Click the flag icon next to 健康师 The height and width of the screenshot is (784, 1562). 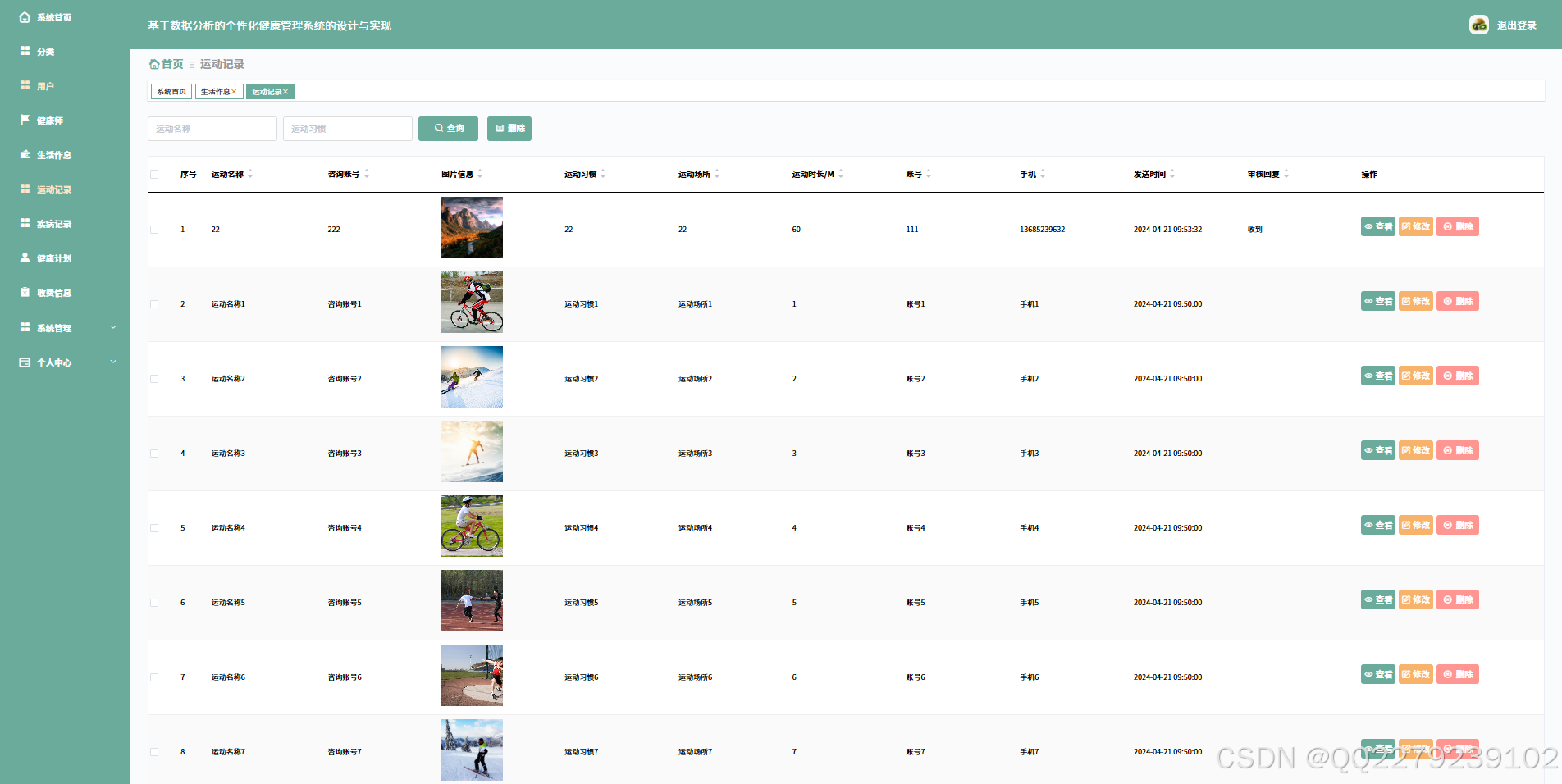[x=25, y=120]
